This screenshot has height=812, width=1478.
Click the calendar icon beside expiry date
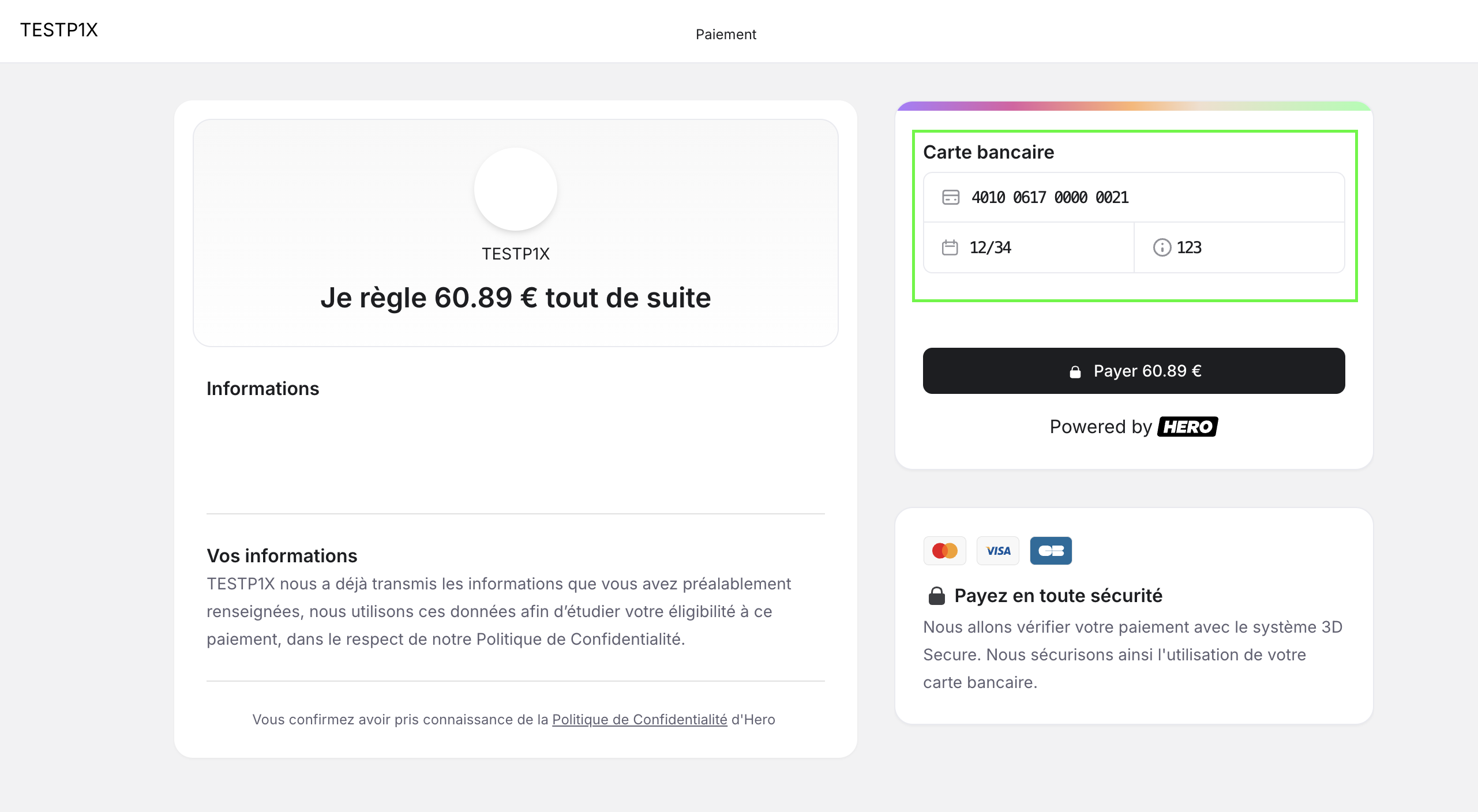point(950,247)
